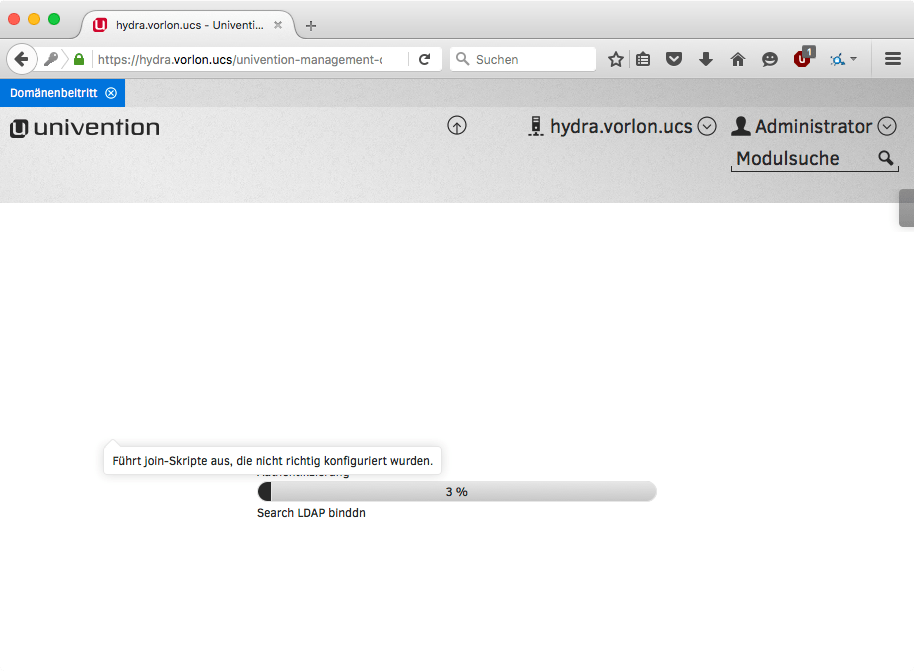Open the downloads arrow icon

[706, 59]
